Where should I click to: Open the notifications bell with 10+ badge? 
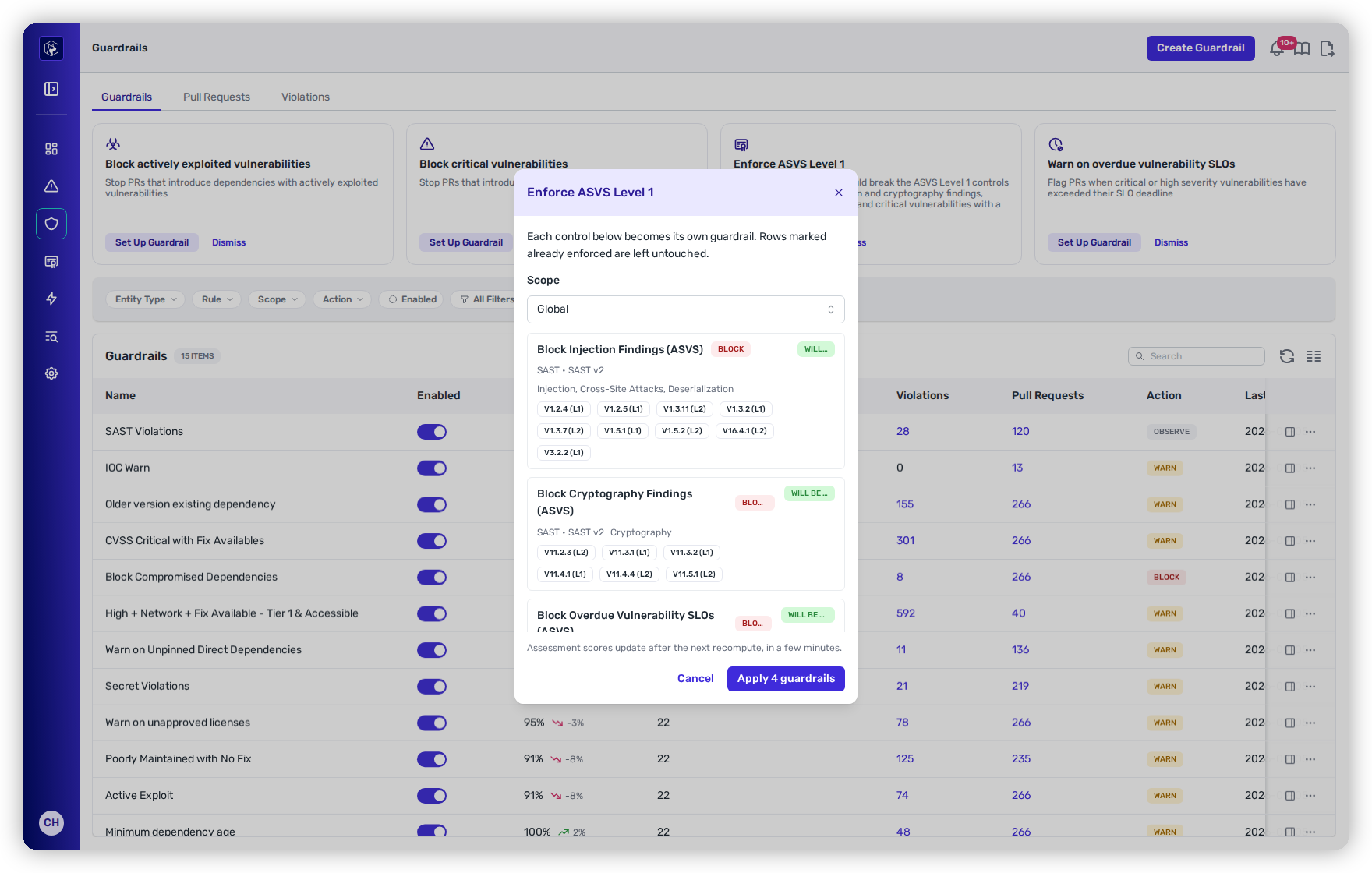1278,48
